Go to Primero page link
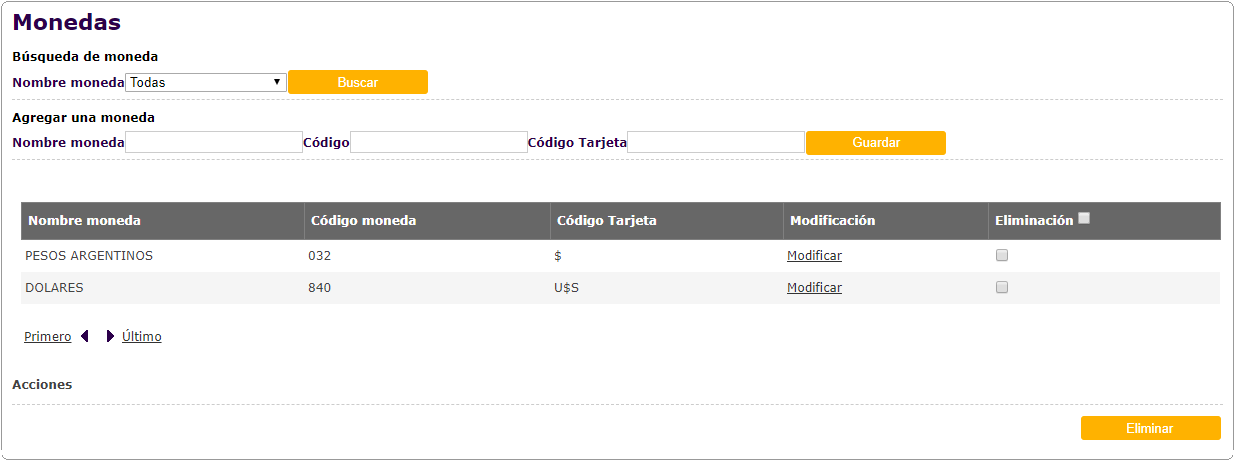 48,337
